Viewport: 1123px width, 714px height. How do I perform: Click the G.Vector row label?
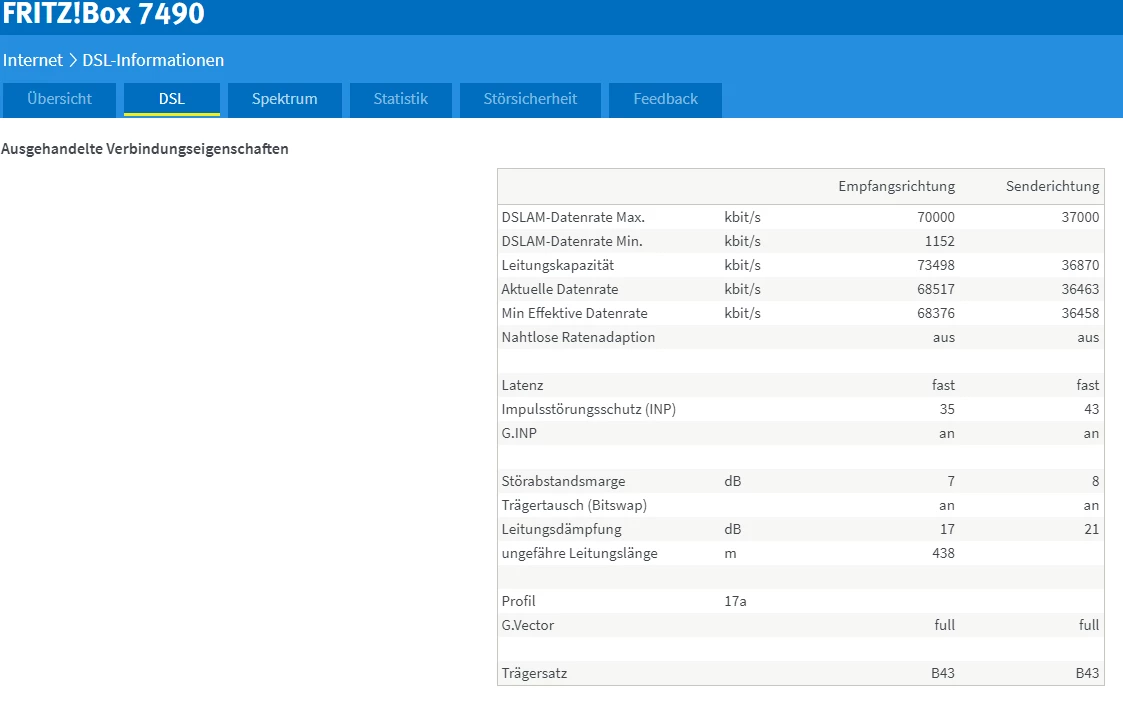pyautogui.click(x=528, y=625)
